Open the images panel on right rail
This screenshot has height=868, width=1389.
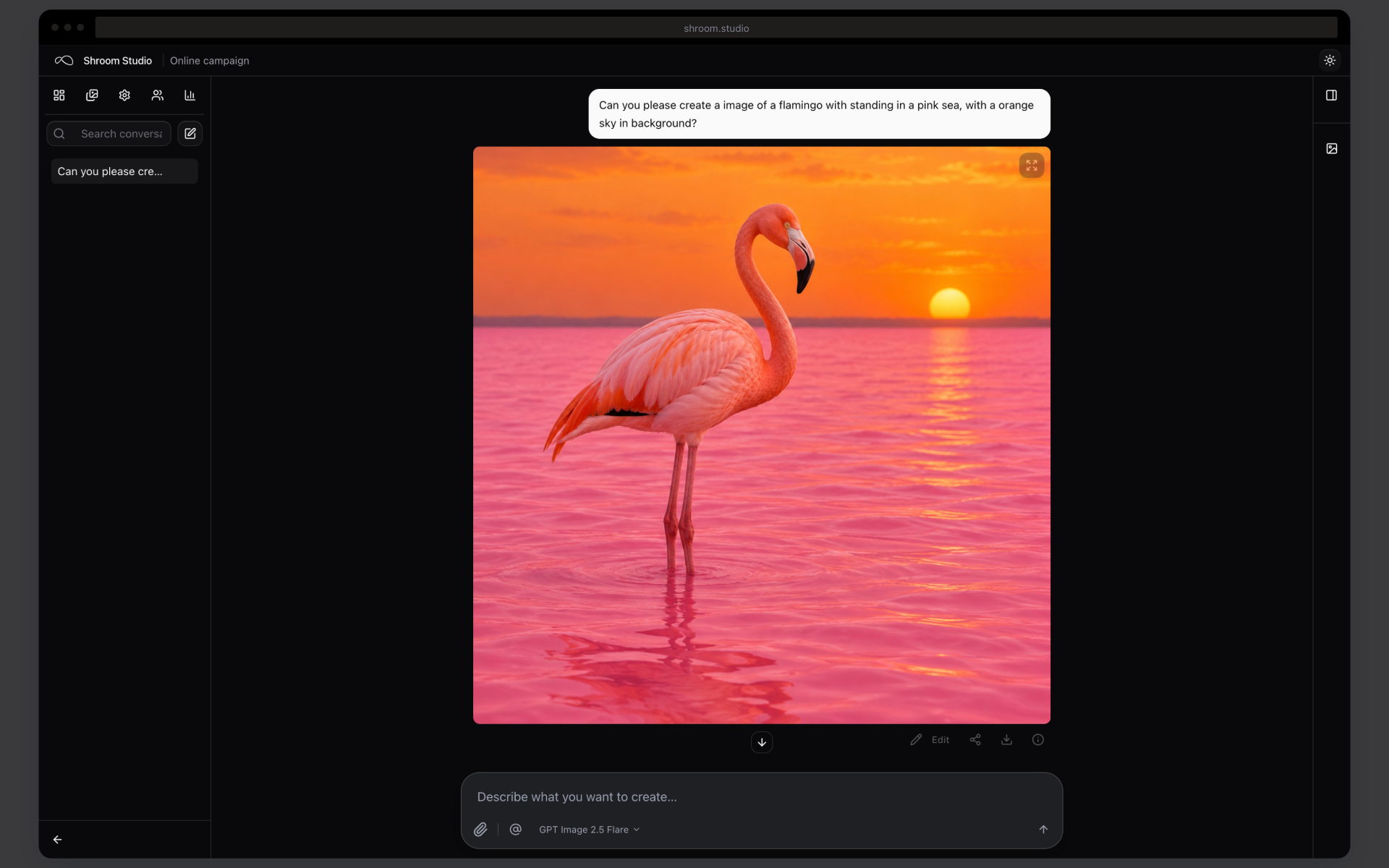(x=1332, y=149)
